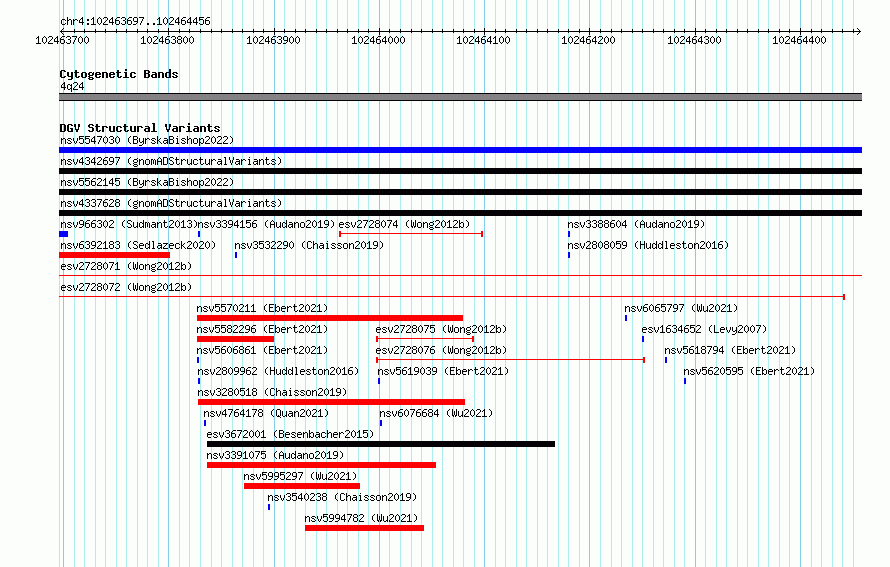Click nsv3532290 (Chaisson2019) label
Image resolution: width=890 pixels, height=567 pixels.
click(x=309, y=245)
